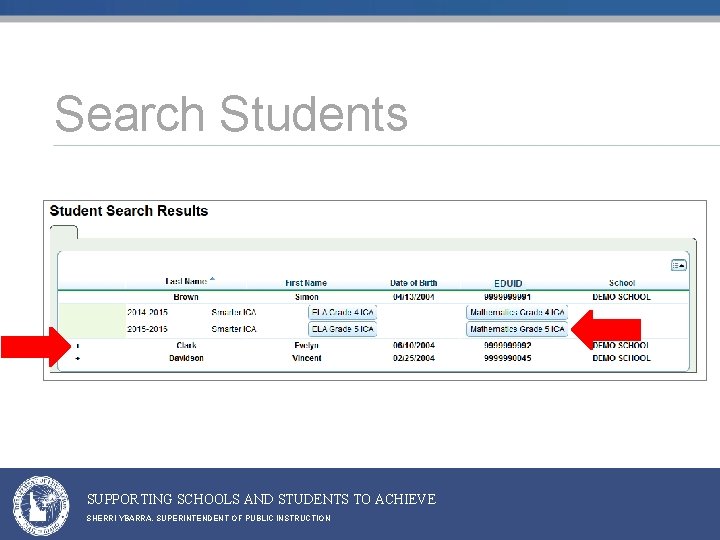Click the birth date 04/13/2004
The height and width of the screenshot is (540, 720).
[414, 297]
